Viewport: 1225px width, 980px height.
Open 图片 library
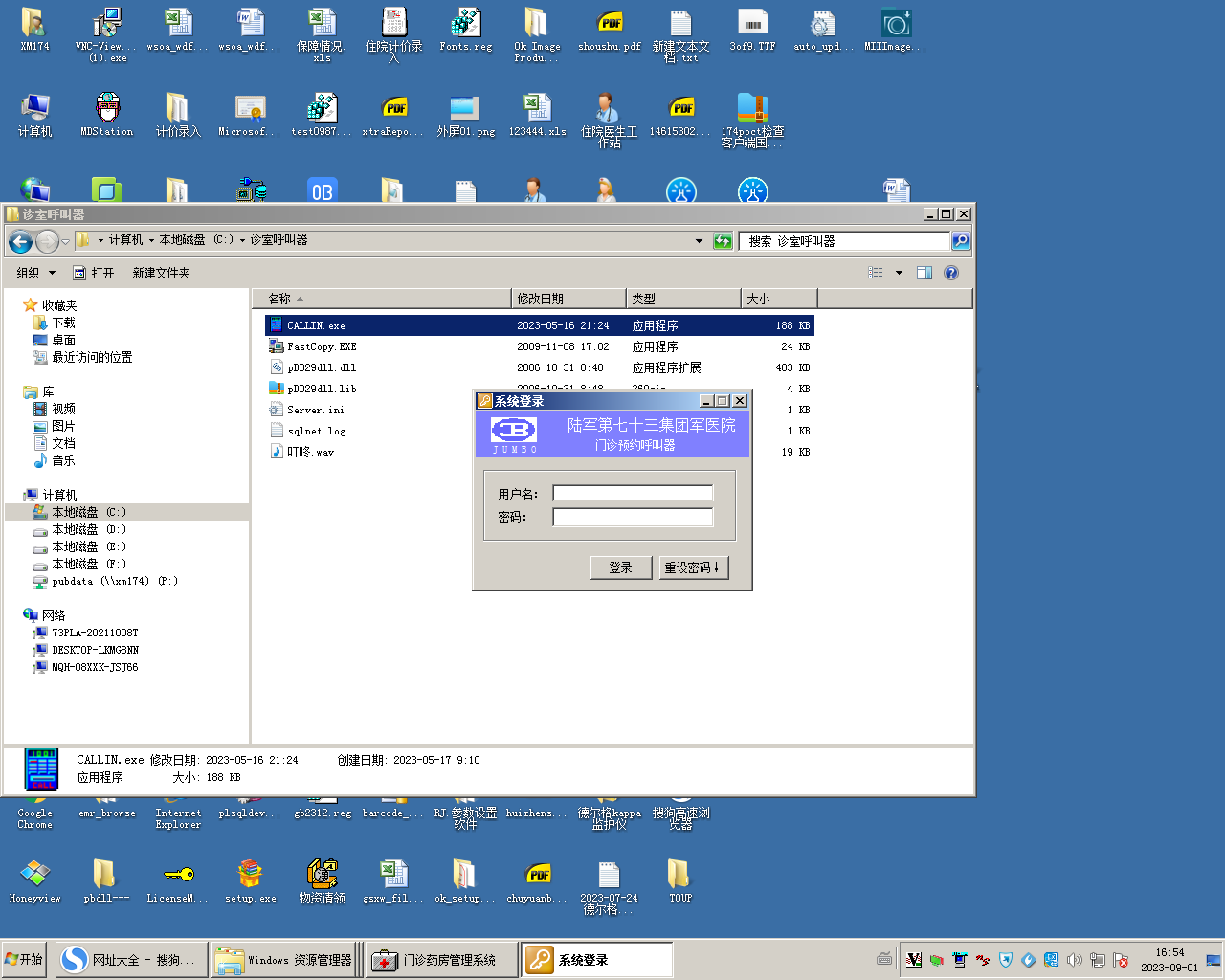tap(55, 426)
